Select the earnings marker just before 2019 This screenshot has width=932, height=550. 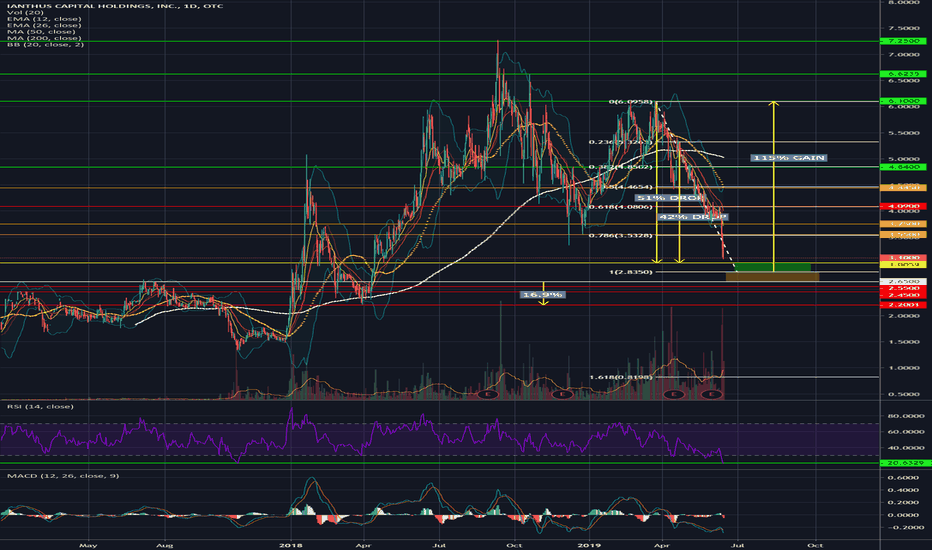coord(562,394)
